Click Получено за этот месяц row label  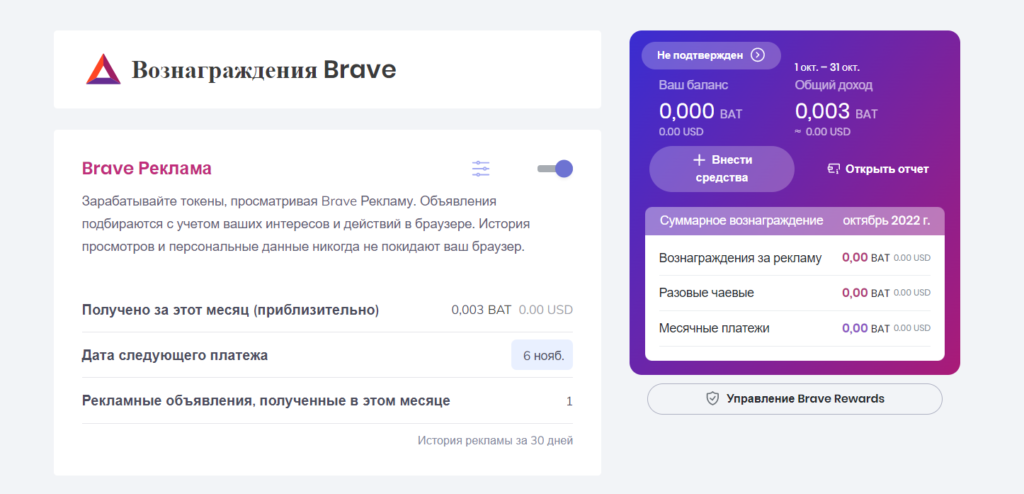[231, 310]
